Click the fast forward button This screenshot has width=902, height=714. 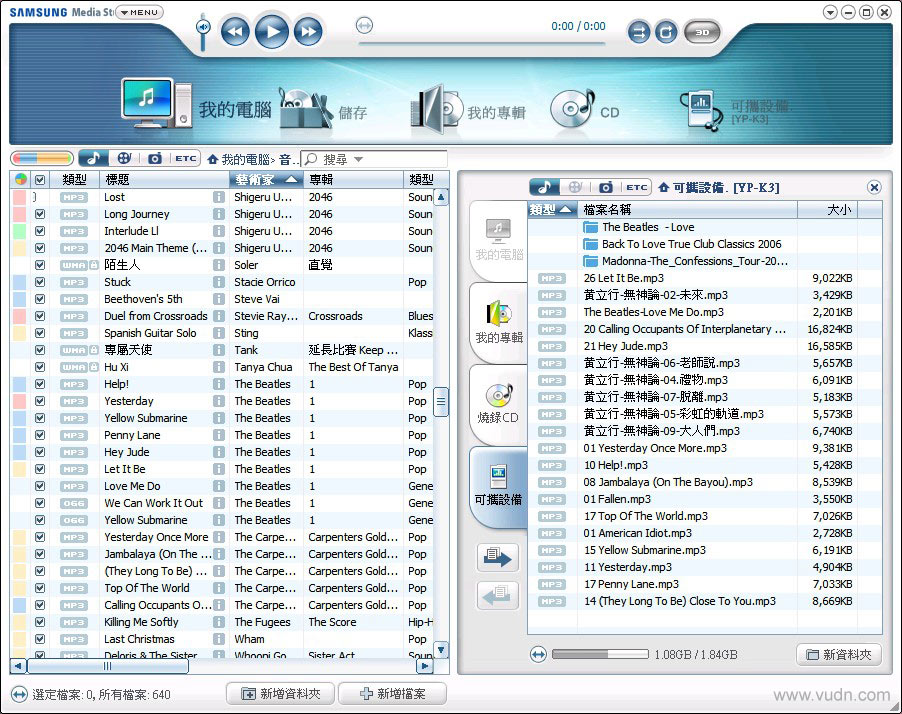(x=308, y=31)
